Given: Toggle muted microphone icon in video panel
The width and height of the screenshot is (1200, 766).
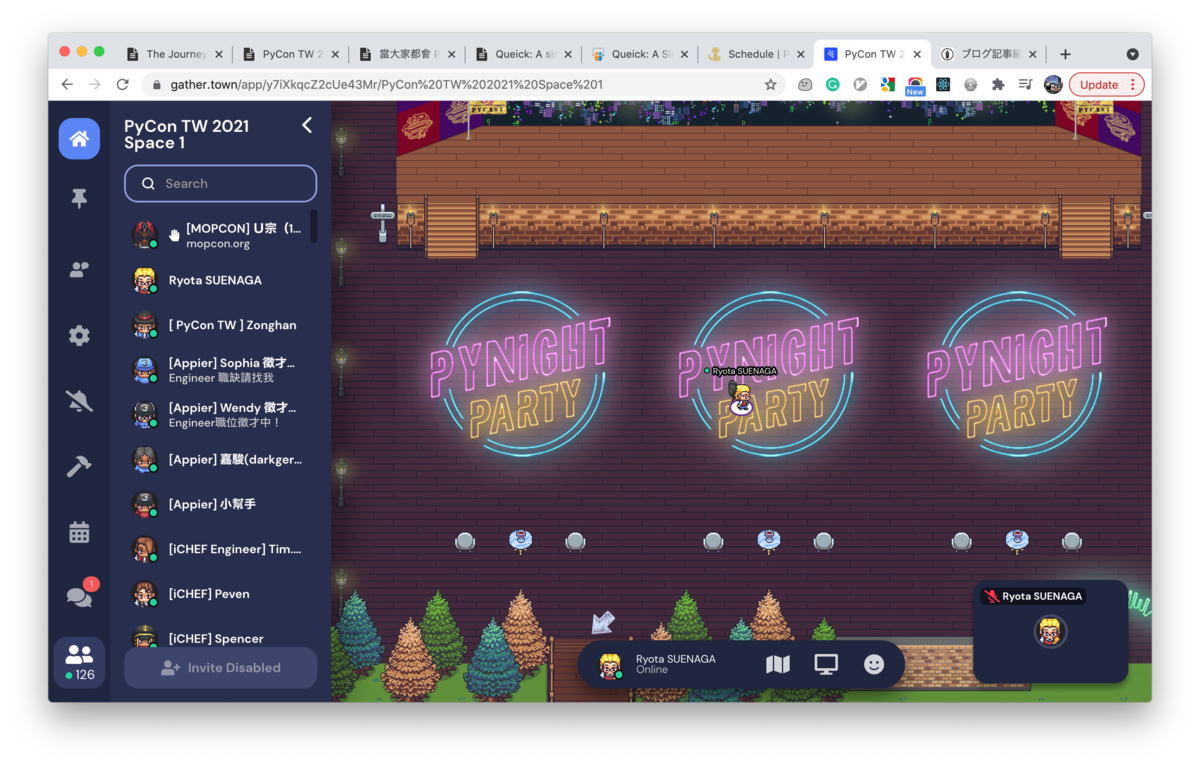Looking at the screenshot, I should click(x=992, y=596).
